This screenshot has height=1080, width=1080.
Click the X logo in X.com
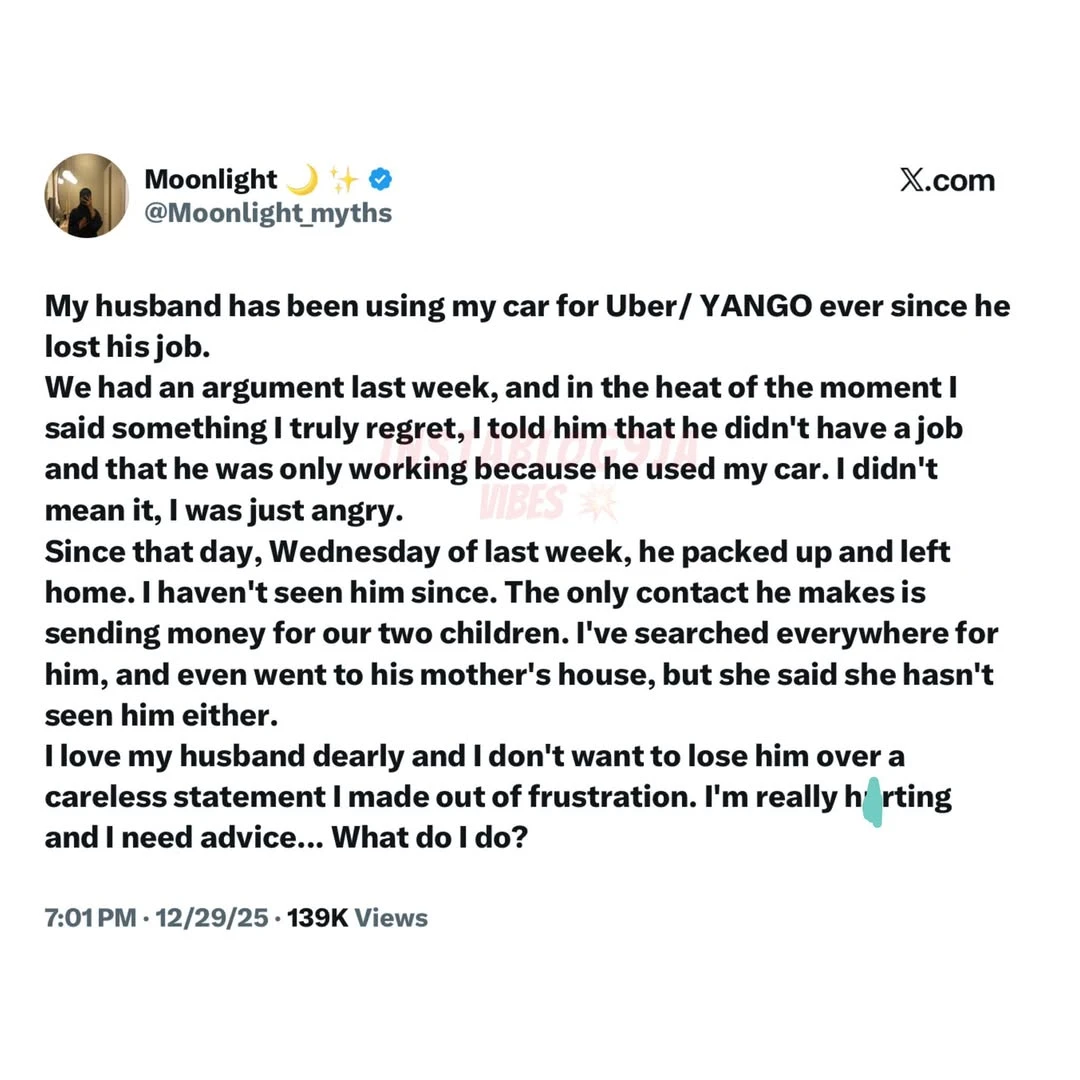pos(911,181)
